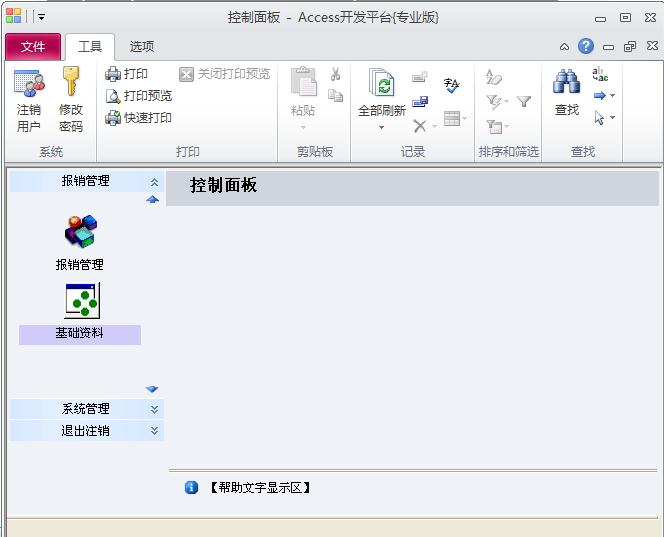
Task: Click 关闭打印预览 button
Action: click(x=224, y=74)
